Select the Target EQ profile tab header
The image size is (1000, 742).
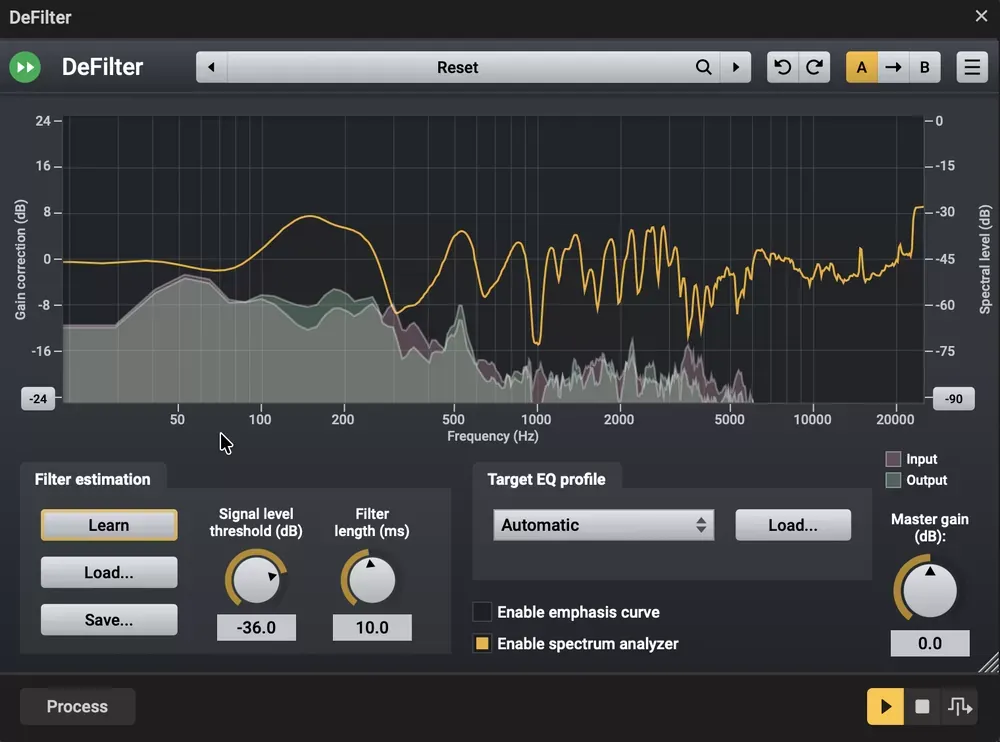click(547, 479)
